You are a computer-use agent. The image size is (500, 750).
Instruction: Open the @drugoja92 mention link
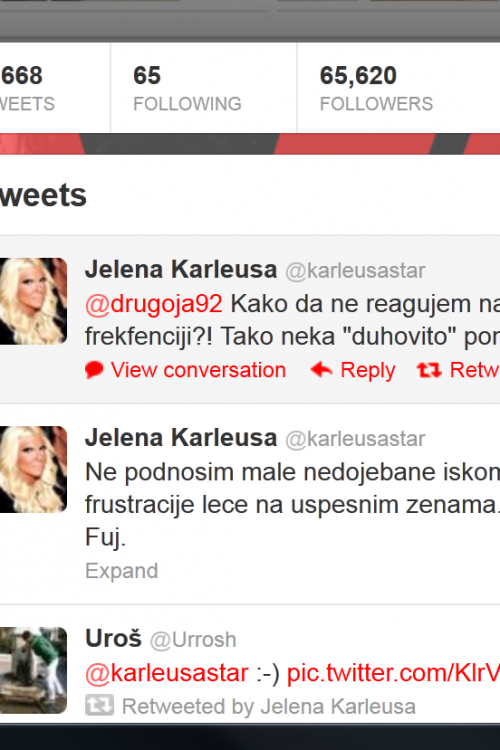click(x=154, y=304)
